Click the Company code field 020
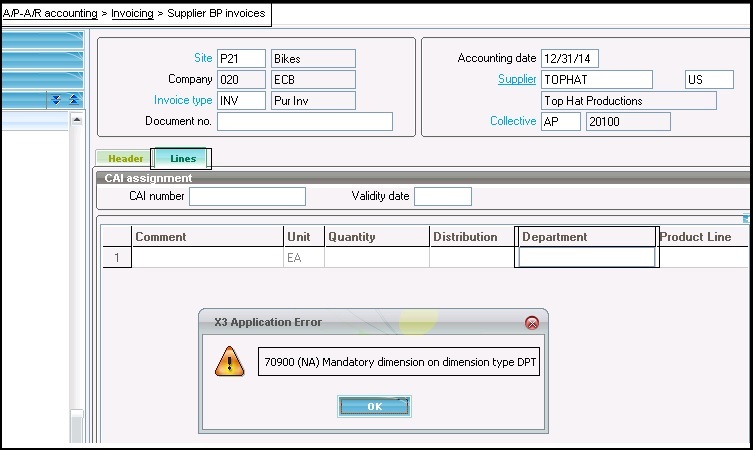 pos(241,80)
